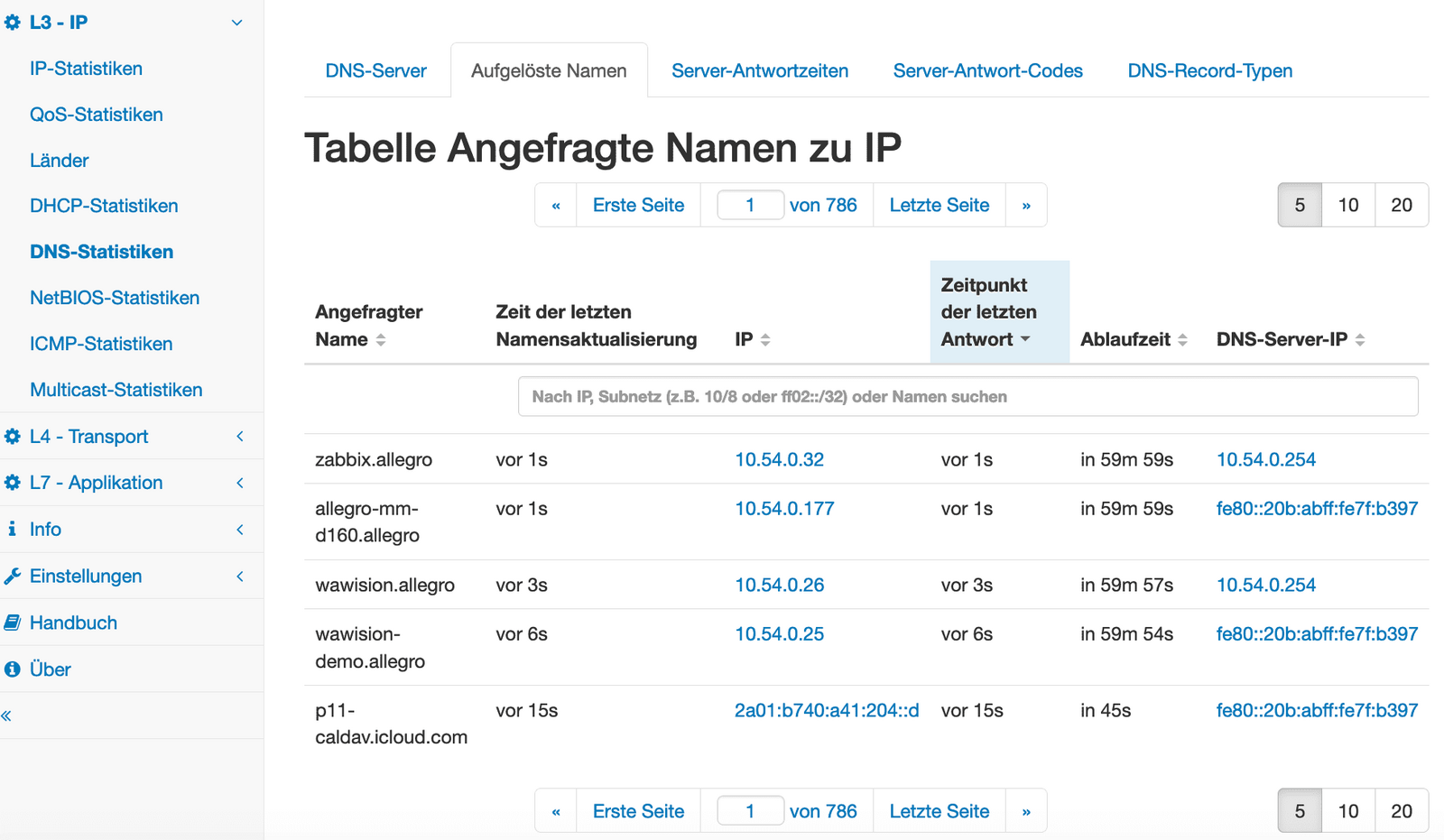
Task: Sort by Angefragter Name column arrows
Action: coord(381,340)
